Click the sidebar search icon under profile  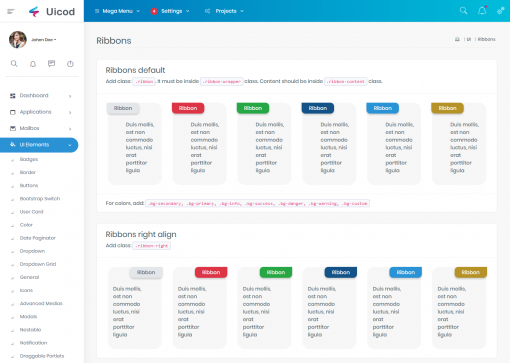[x=14, y=63]
